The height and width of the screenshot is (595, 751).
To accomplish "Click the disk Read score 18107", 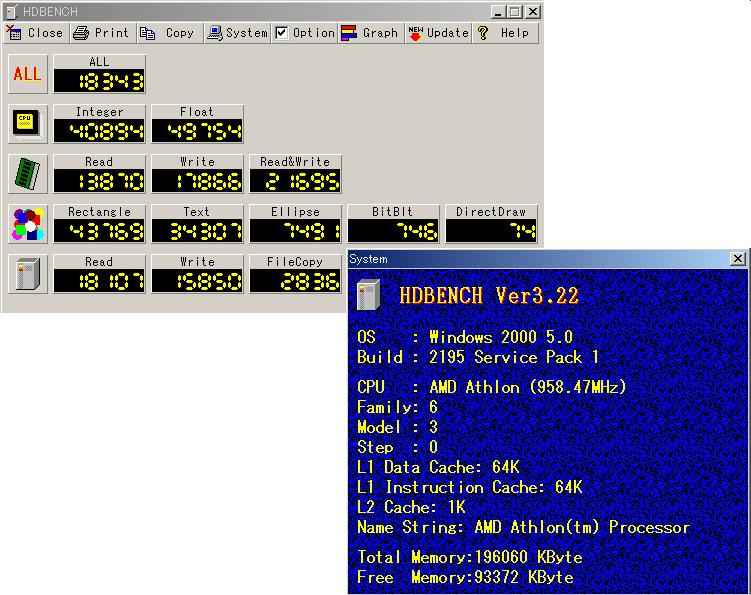I will pyautogui.click(x=100, y=281).
